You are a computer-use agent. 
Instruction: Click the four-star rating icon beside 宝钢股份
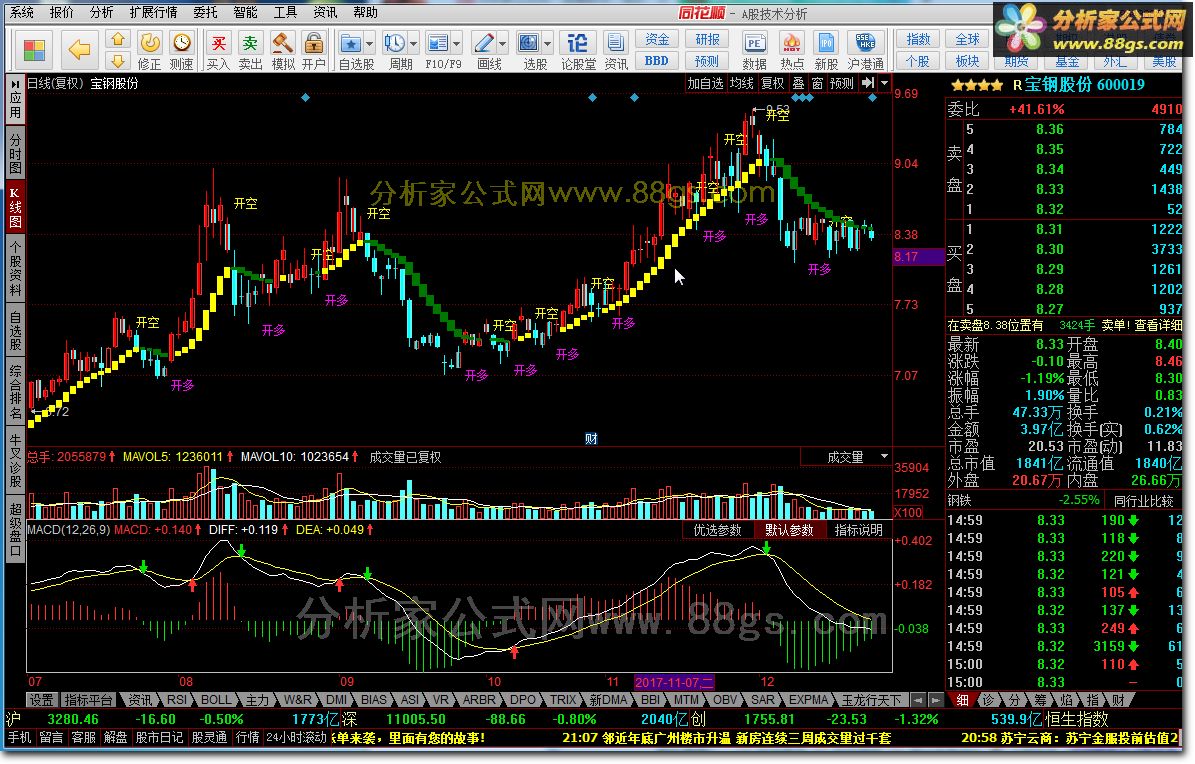[977, 85]
